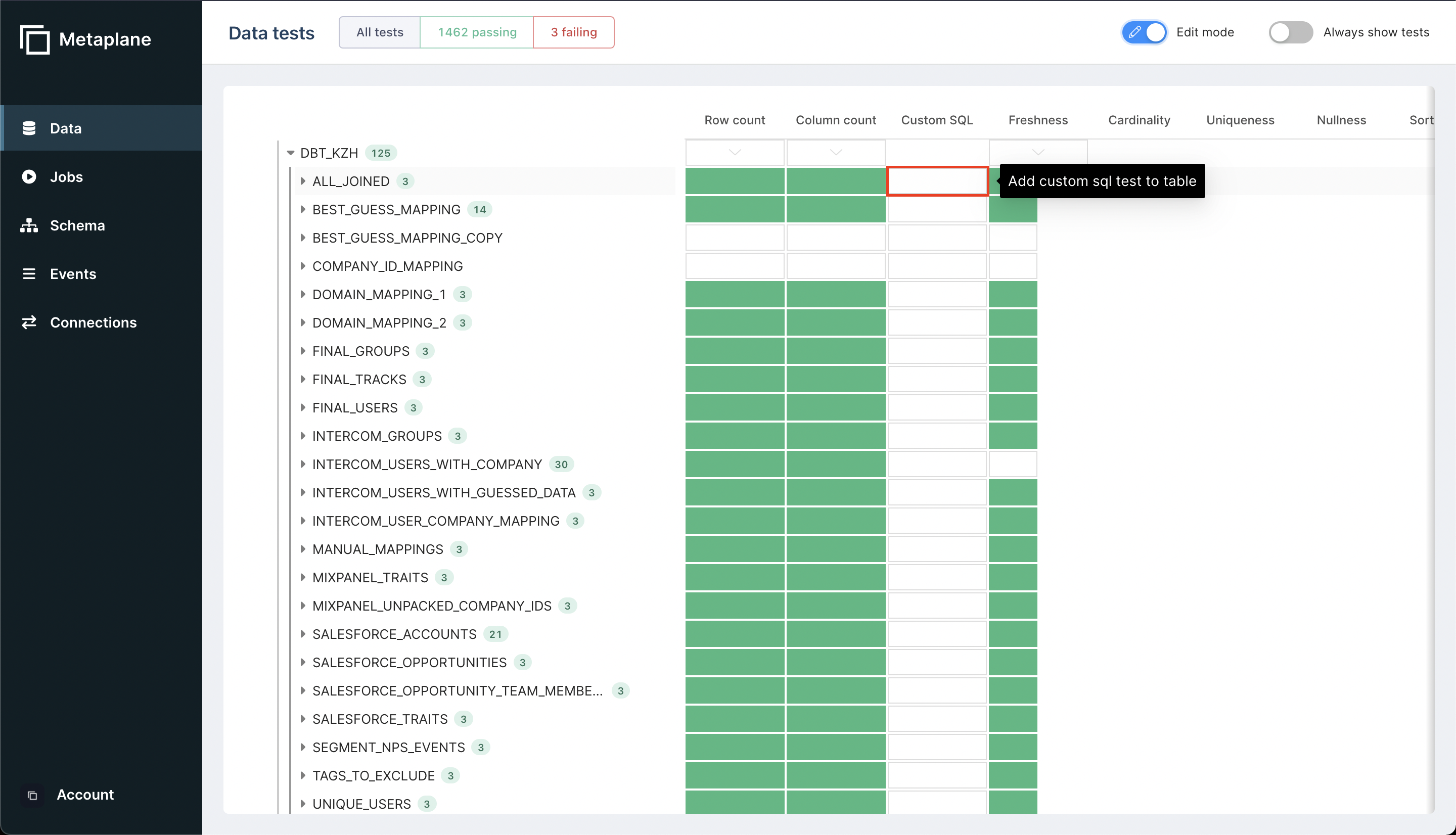Click Column count cell for BEST_GUESS_MAPPING
This screenshot has width=1456, height=835.
tap(836, 209)
